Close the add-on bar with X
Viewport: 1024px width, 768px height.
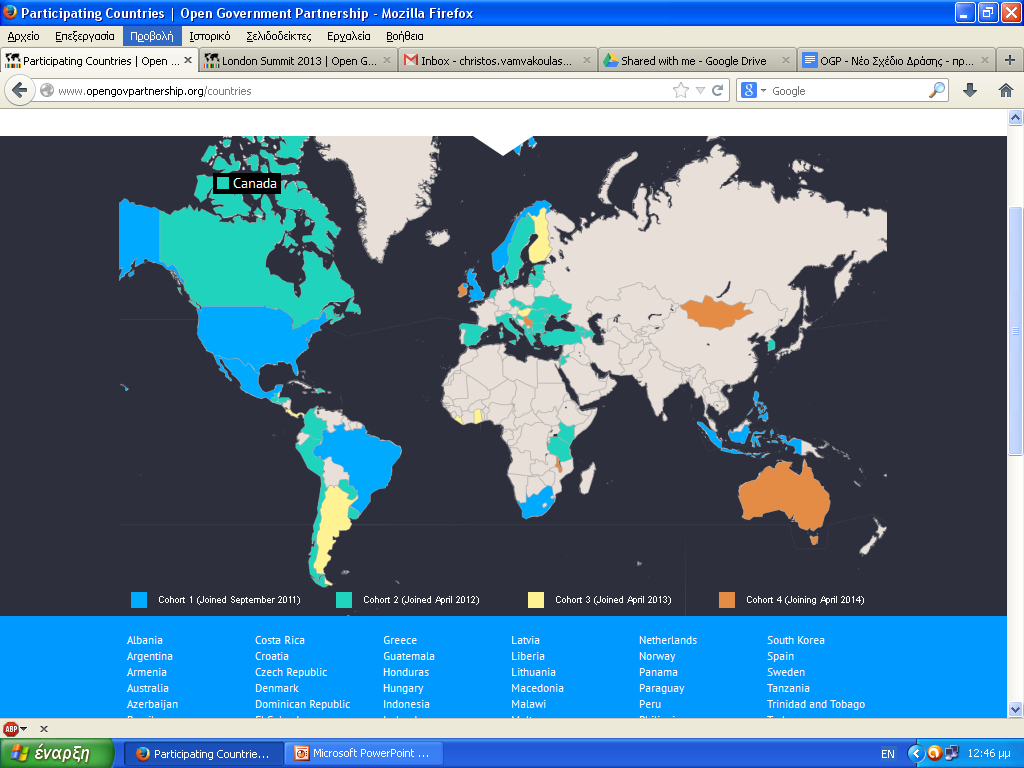[x=44, y=728]
